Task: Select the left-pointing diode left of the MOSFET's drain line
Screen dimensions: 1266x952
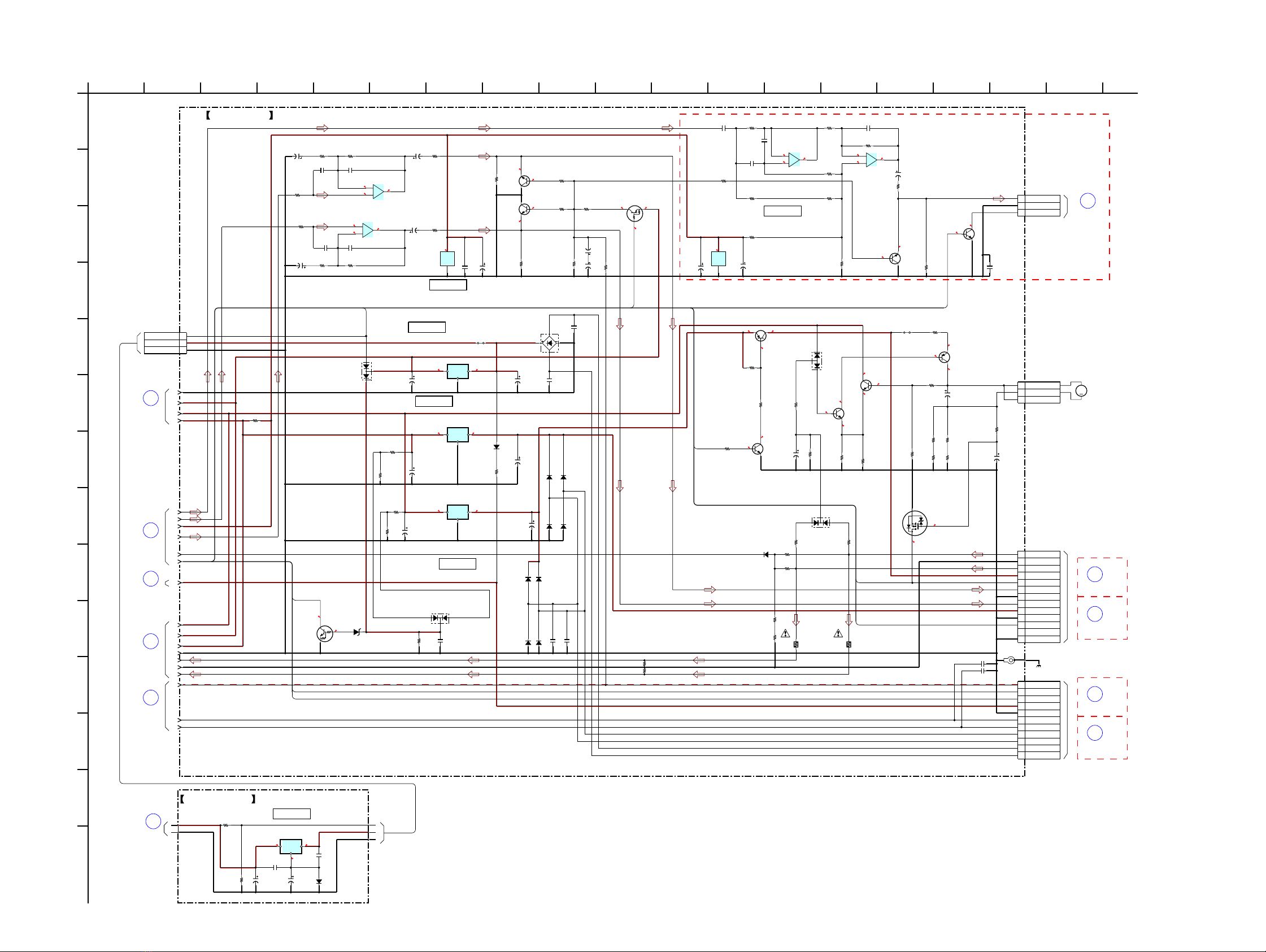Action: (x=767, y=555)
